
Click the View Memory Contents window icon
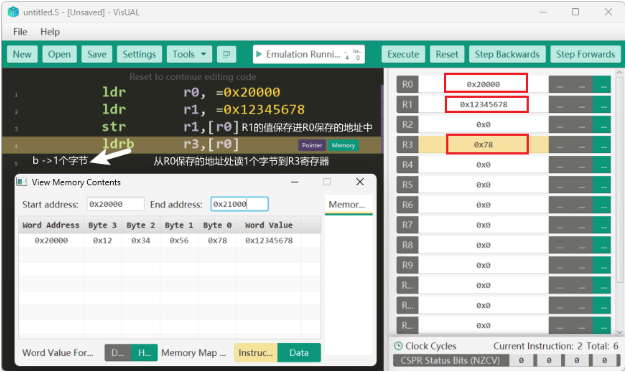click(x=22, y=182)
